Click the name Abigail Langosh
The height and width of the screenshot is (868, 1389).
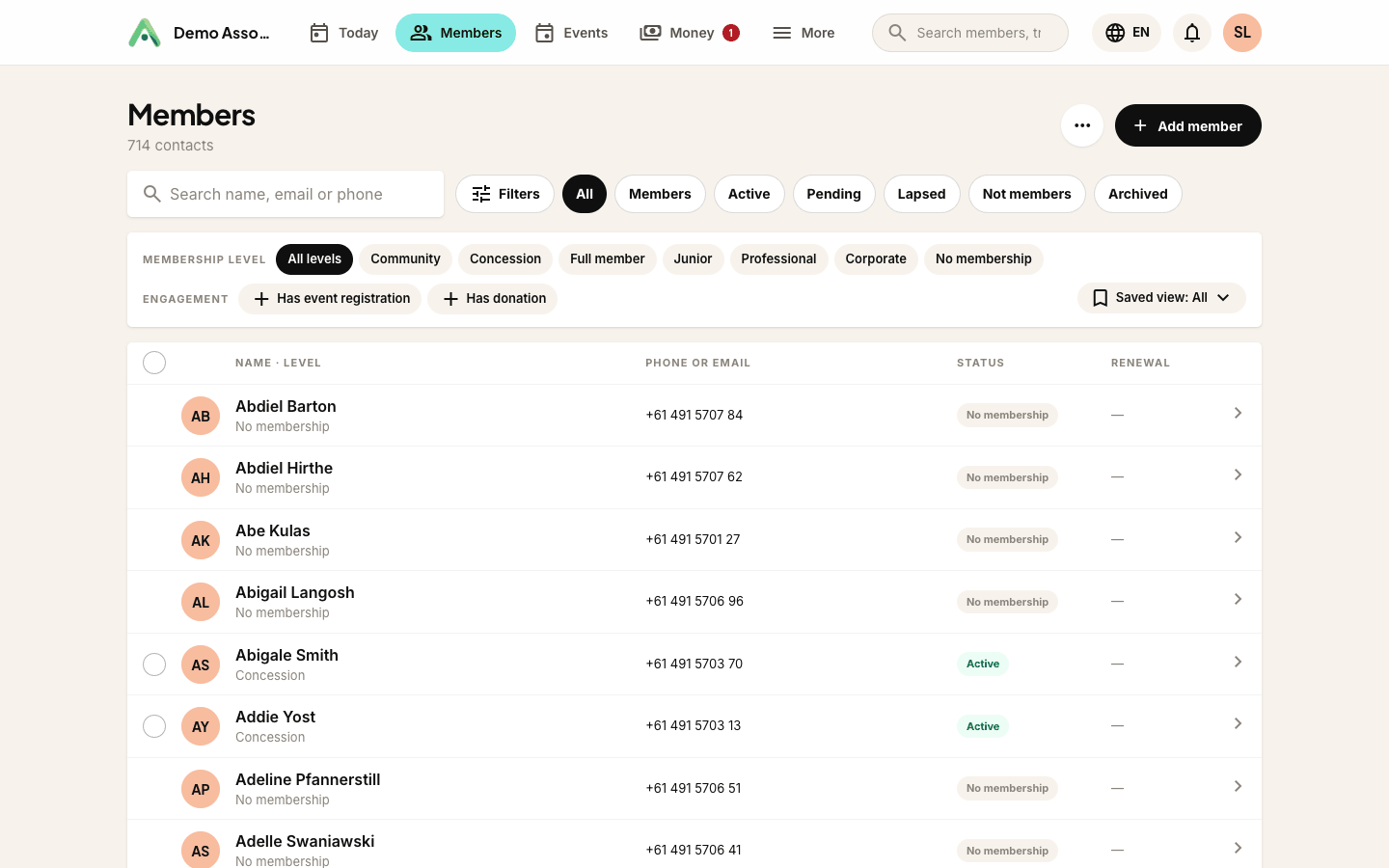pos(295,592)
